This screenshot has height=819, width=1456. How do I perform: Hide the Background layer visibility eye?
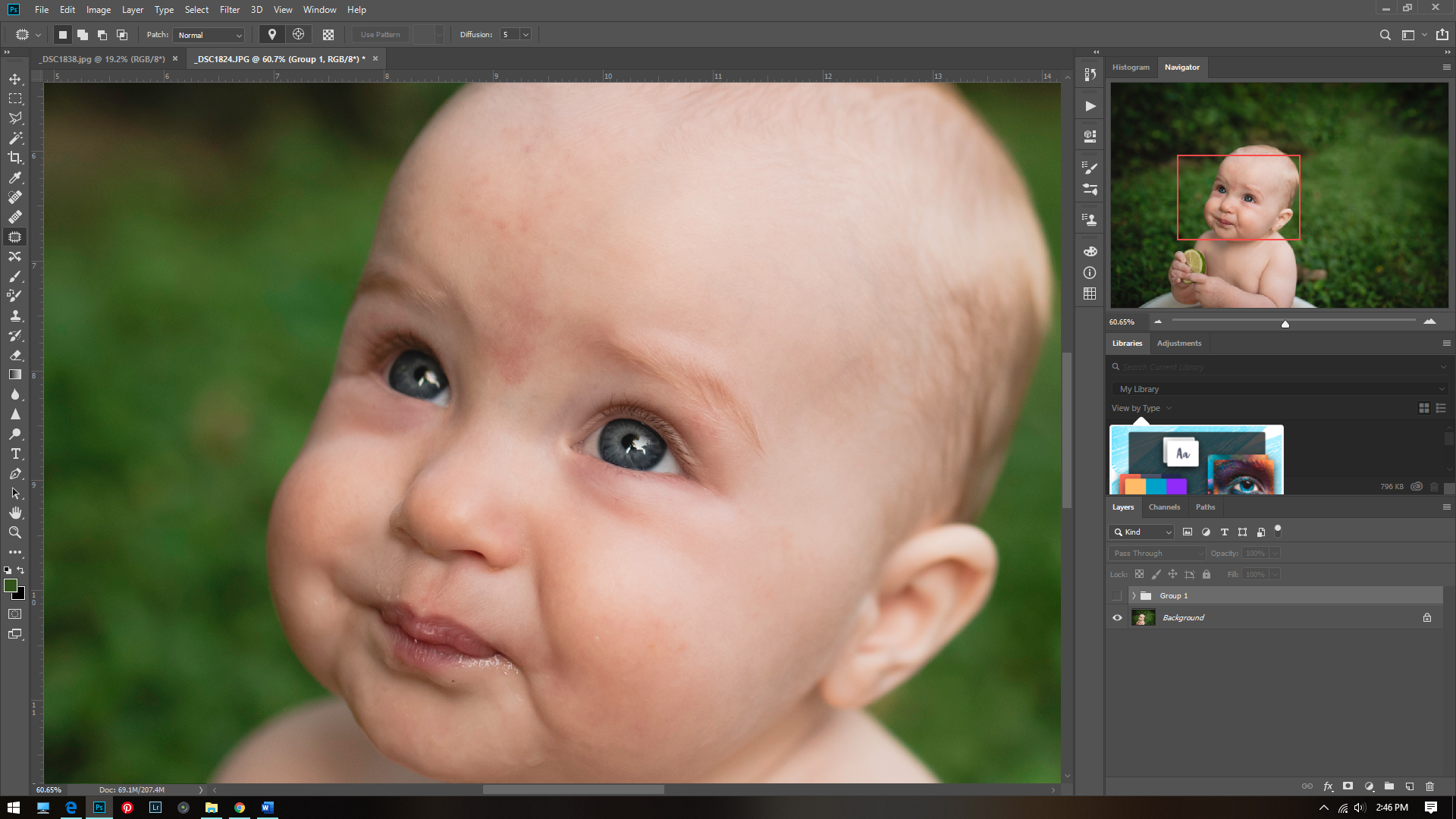point(1117,617)
